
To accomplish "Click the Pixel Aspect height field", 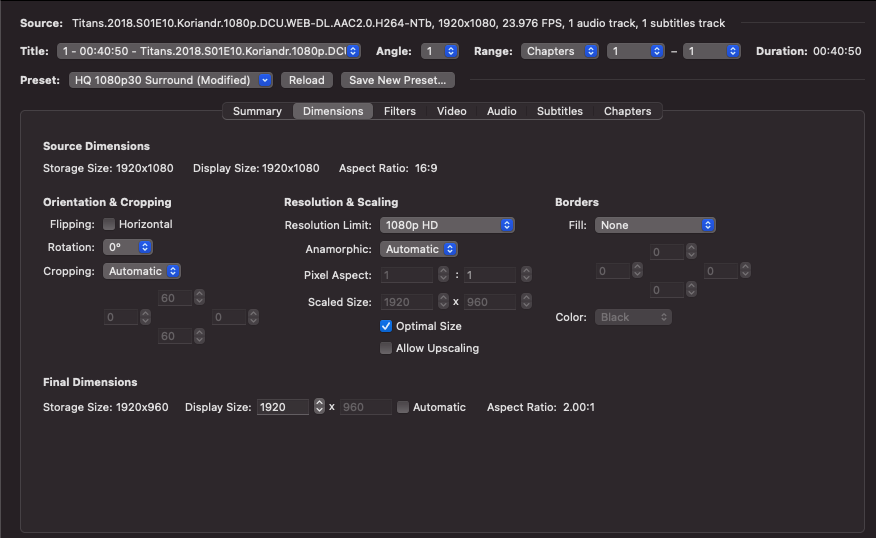I will [x=490, y=275].
